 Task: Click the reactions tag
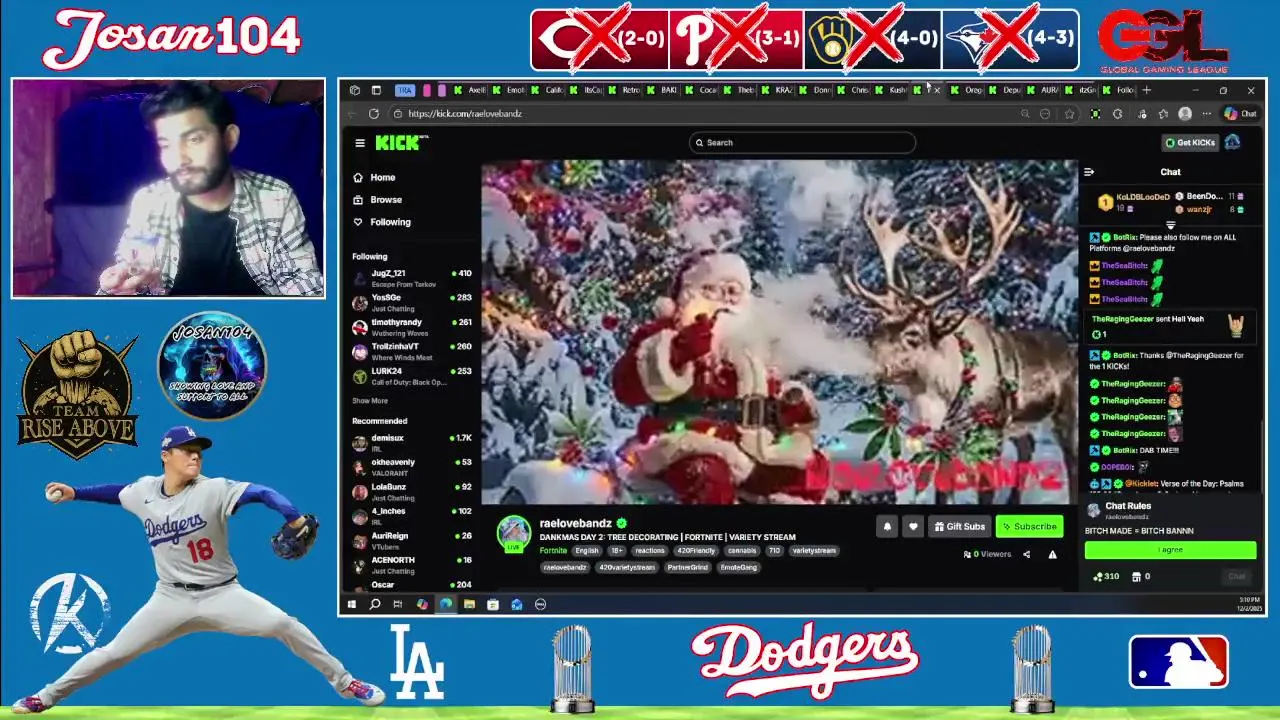pyautogui.click(x=650, y=550)
